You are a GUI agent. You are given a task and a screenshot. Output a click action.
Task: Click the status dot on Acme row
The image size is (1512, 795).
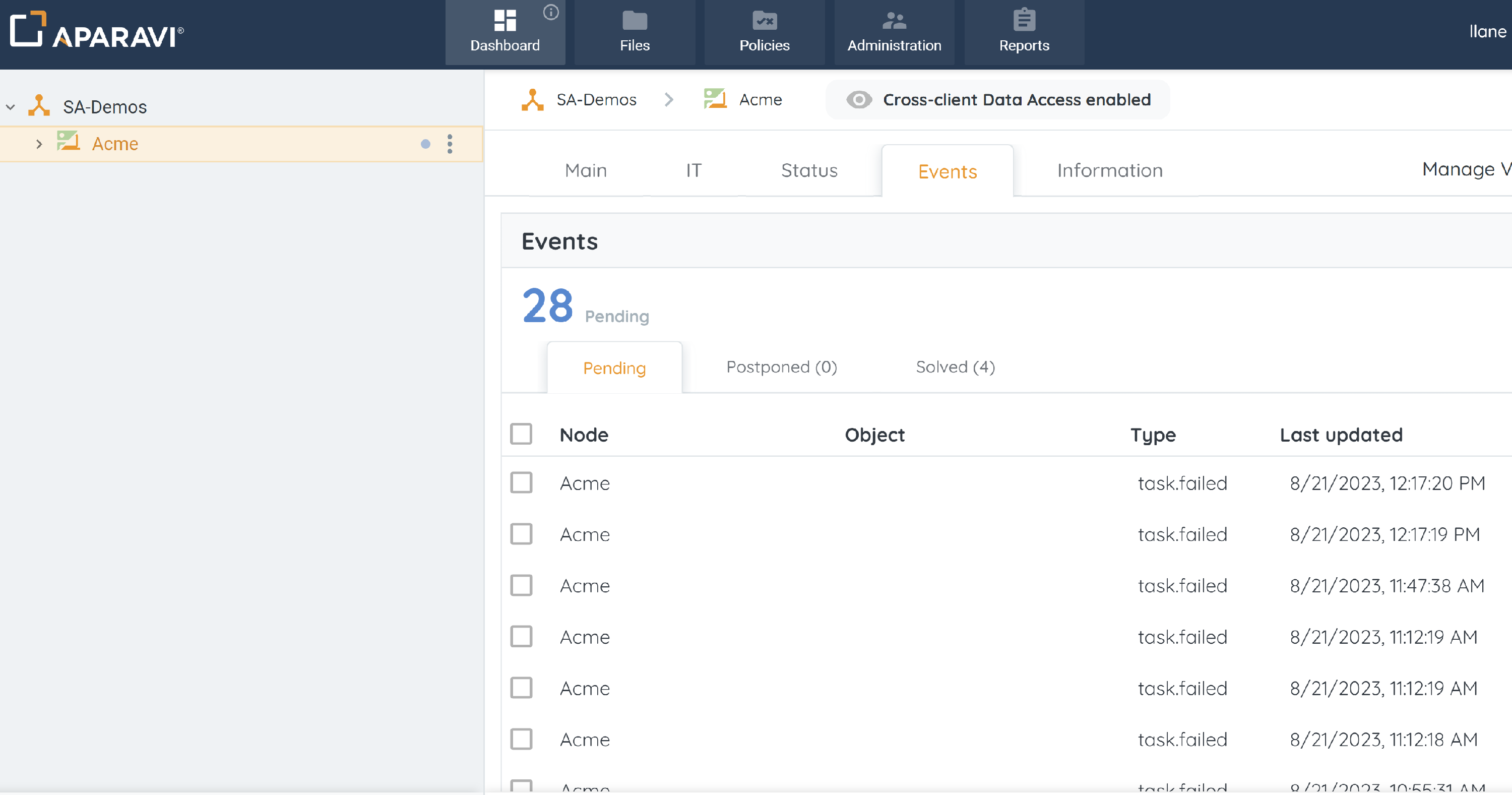coord(425,144)
